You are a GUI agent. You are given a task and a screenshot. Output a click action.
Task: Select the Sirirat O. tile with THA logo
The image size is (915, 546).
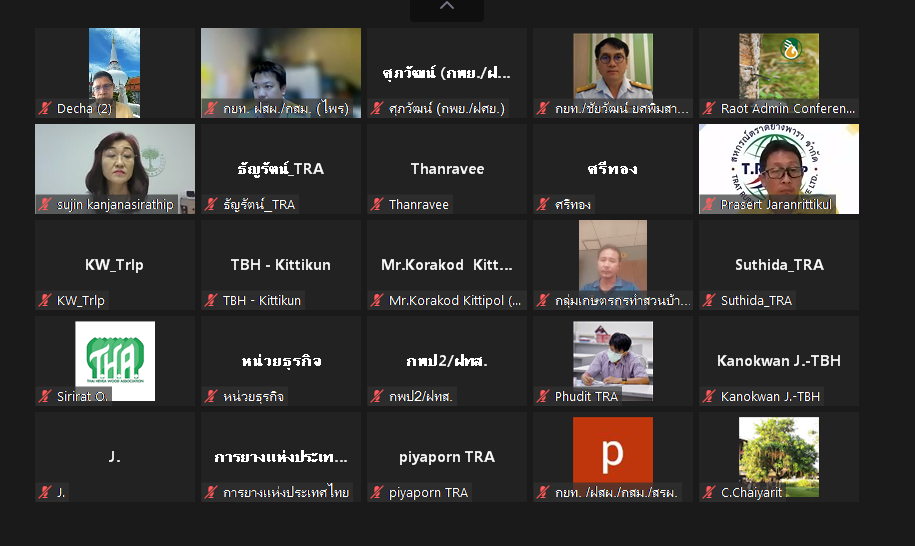(x=115, y=360)
